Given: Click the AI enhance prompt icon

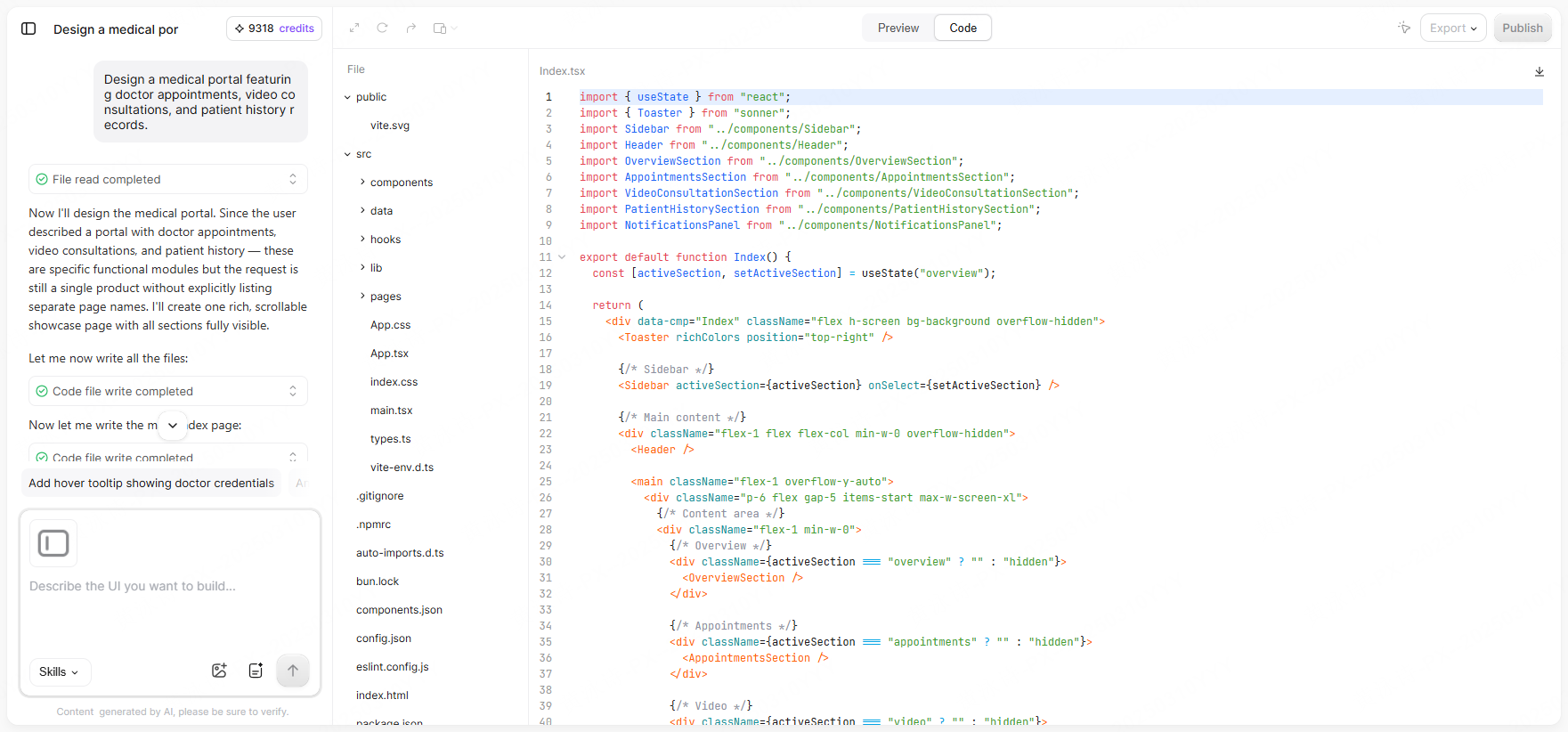Looking at the screenshot, I should click(256, 671).
